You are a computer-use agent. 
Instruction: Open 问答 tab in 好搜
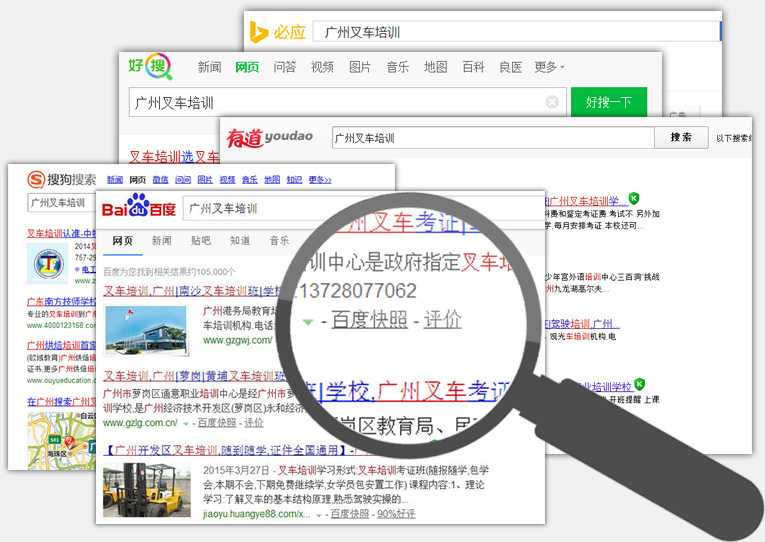(284, 67)
